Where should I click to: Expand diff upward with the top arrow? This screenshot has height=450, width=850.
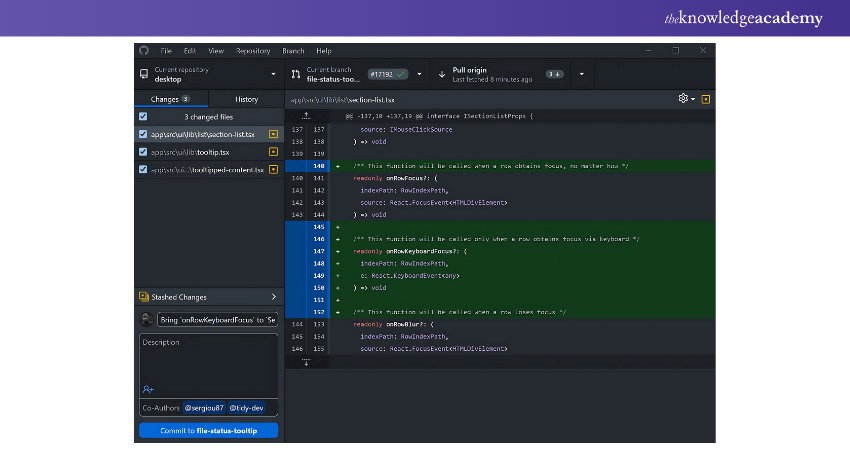[306, 116]
